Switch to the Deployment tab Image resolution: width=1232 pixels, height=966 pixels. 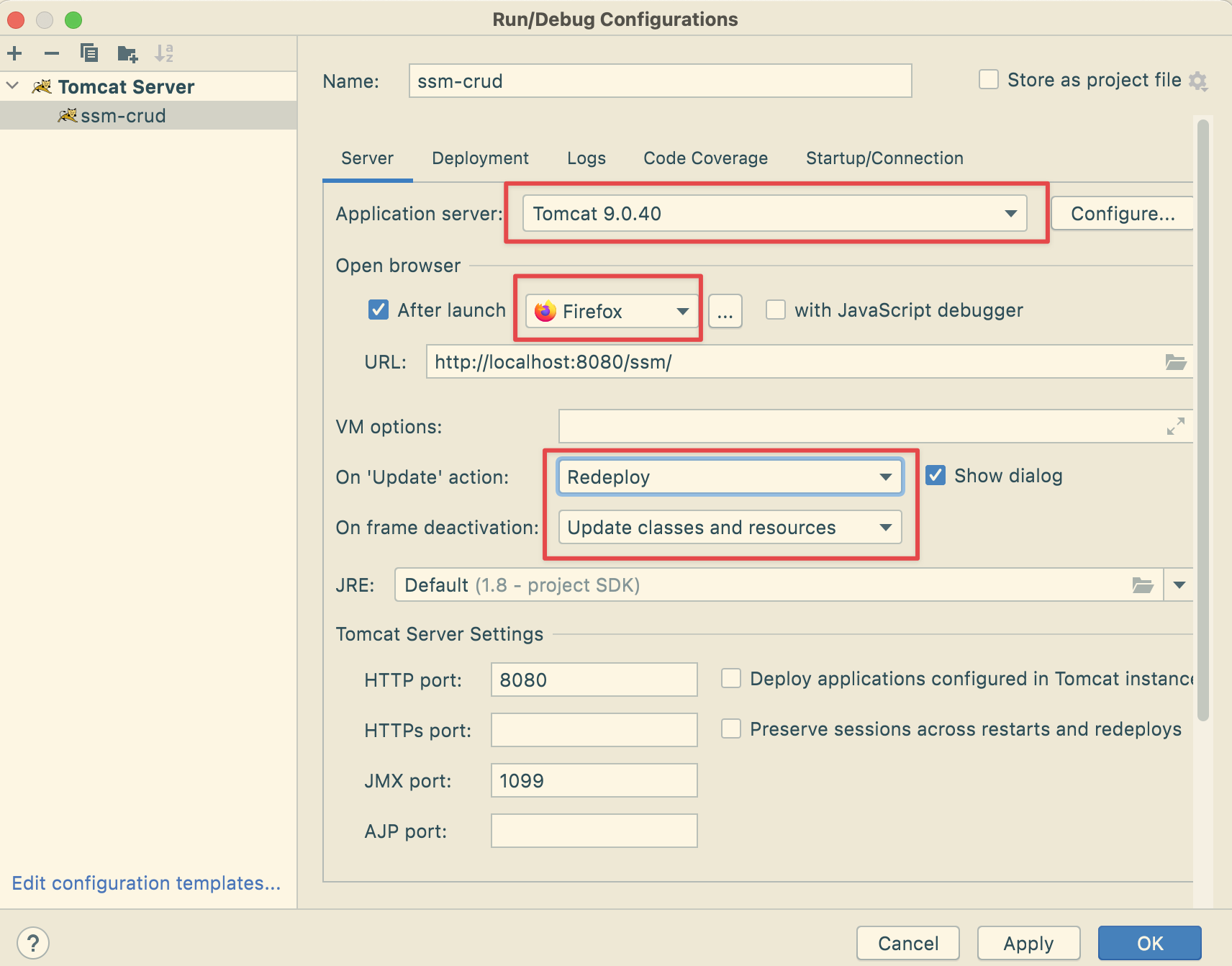coord(480,158)
